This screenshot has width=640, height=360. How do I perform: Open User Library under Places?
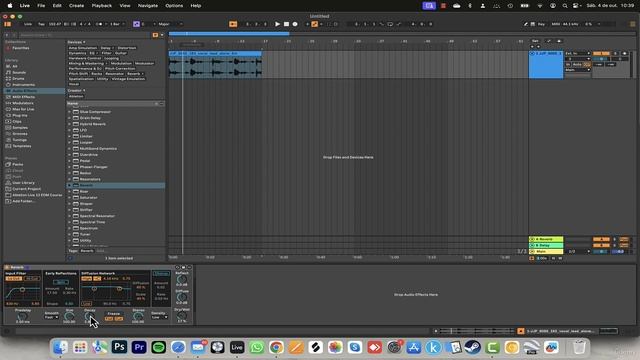coord(23,183)
